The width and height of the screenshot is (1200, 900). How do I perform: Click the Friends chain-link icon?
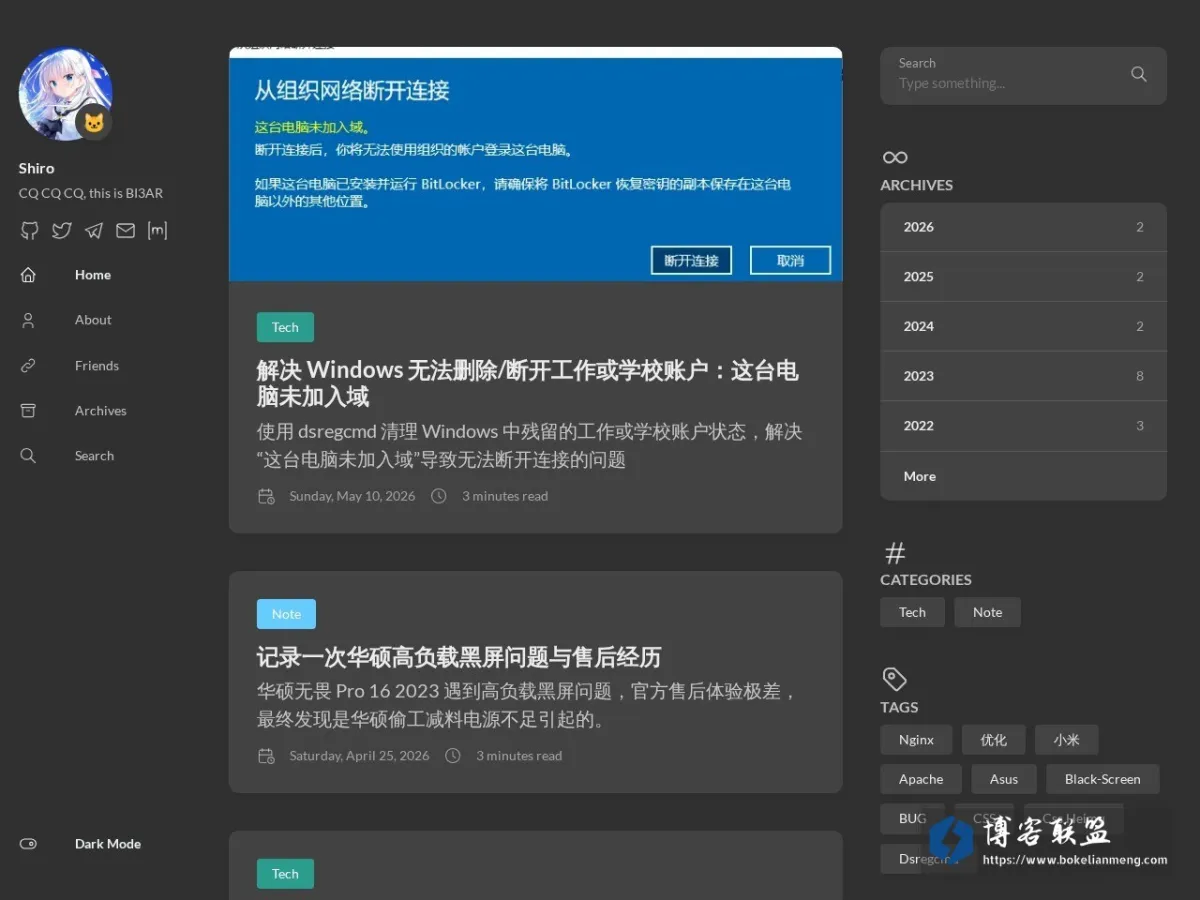point(28,366)
